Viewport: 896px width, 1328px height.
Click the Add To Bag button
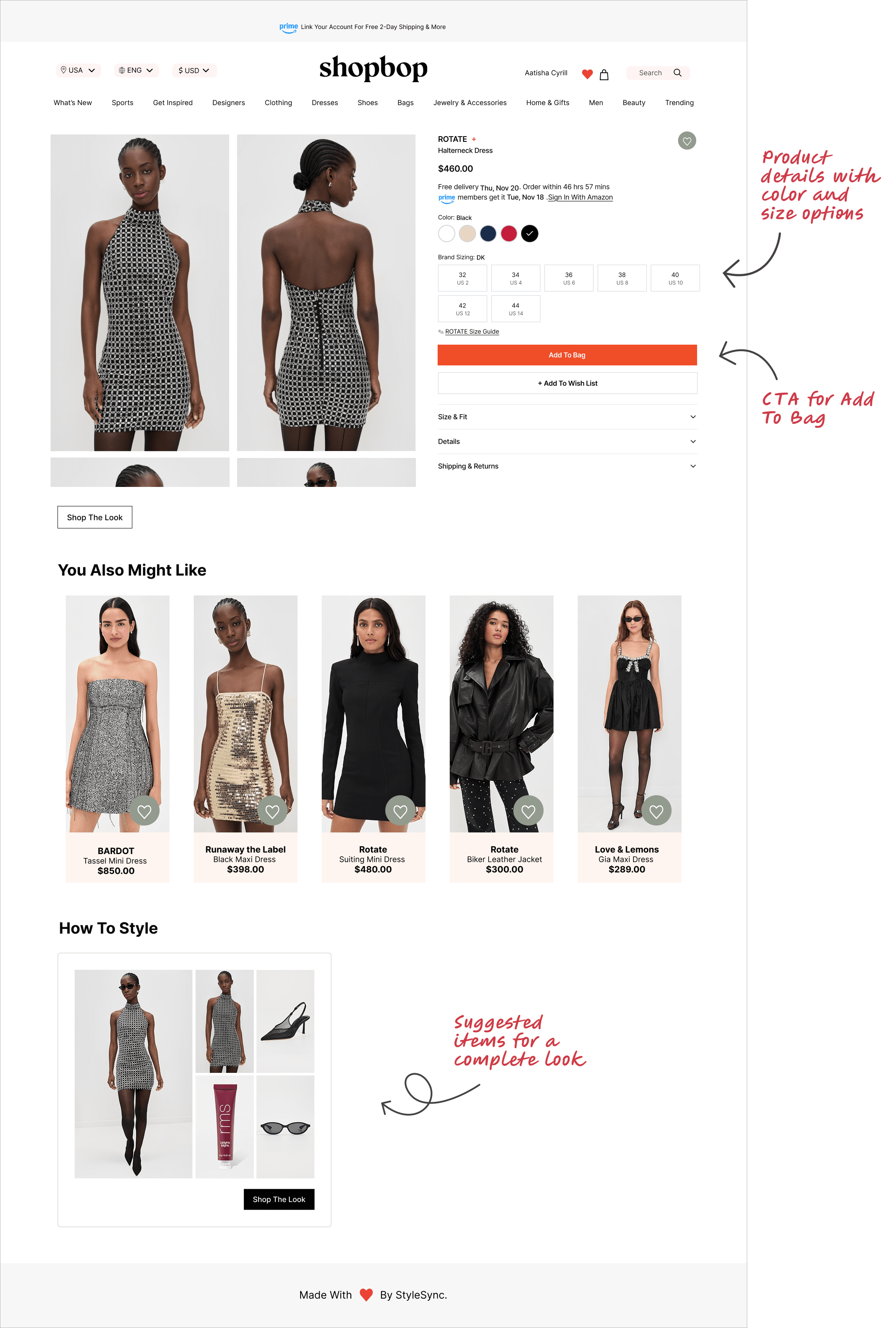coord(567,355)
